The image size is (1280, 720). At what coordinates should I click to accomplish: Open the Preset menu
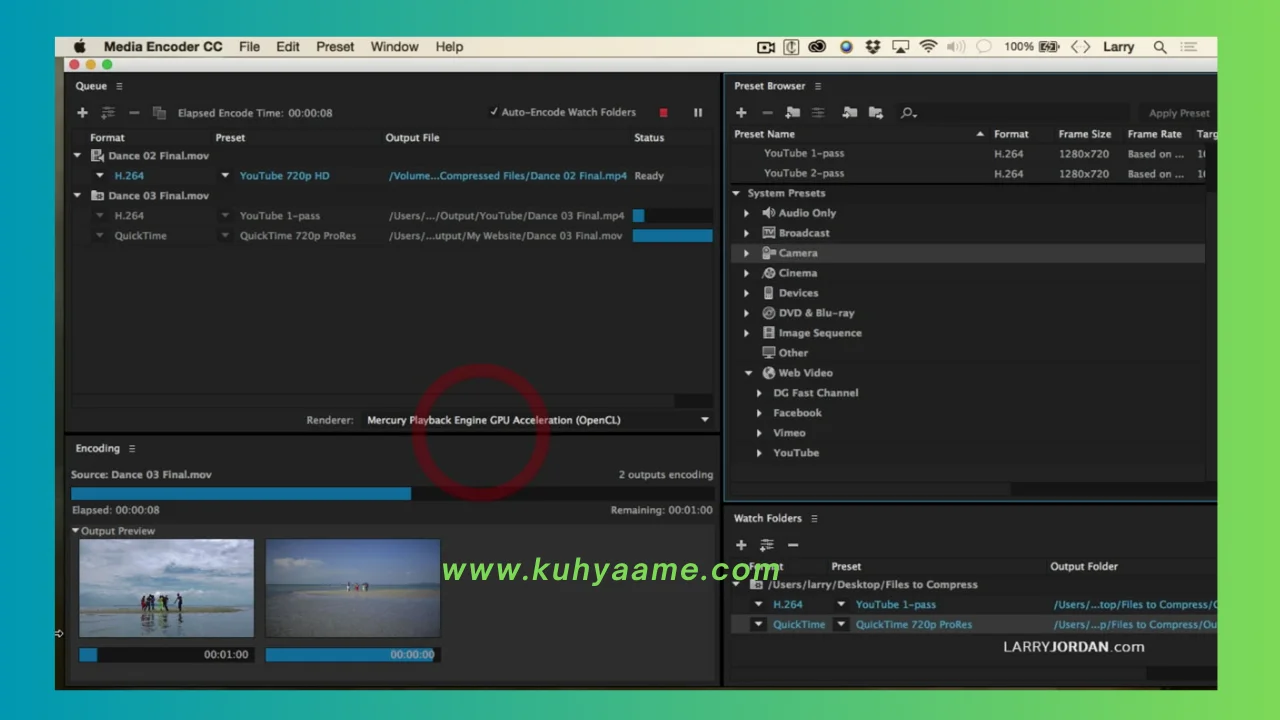pos(335,47)
